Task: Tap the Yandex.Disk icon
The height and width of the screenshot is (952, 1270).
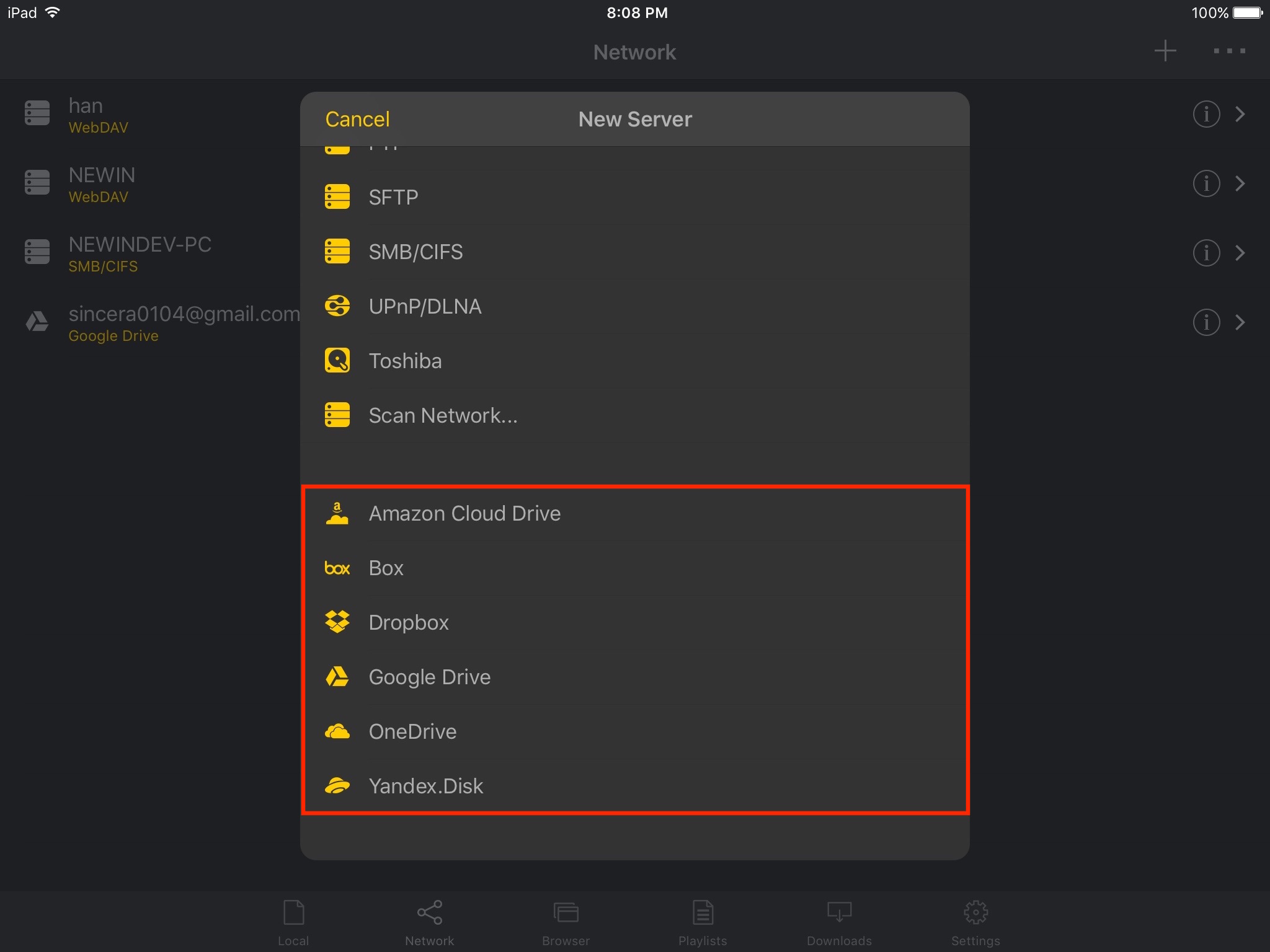Action: tap(337, 786)
